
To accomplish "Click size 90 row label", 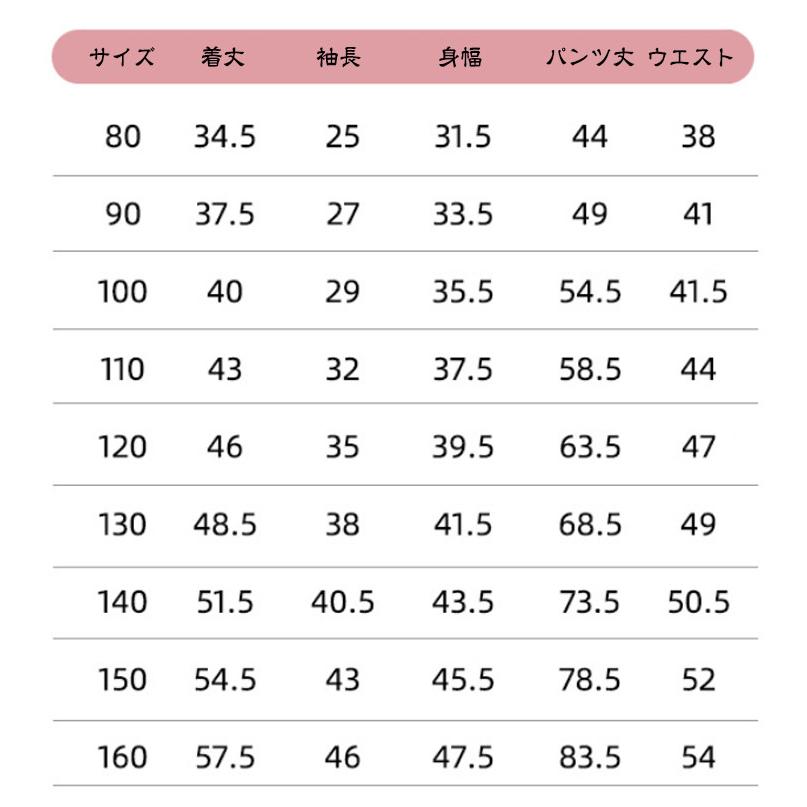I will click(123, 214).
